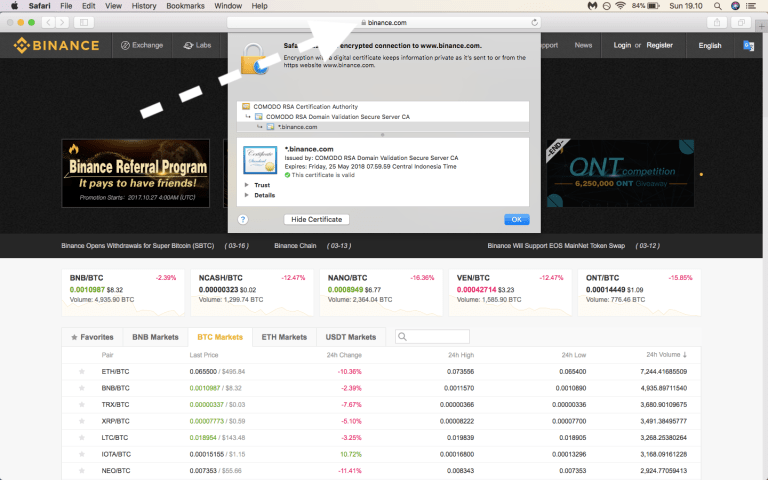Open Spotlight search icon
Viewport: 768px width, 480px height.
(718, 6)
